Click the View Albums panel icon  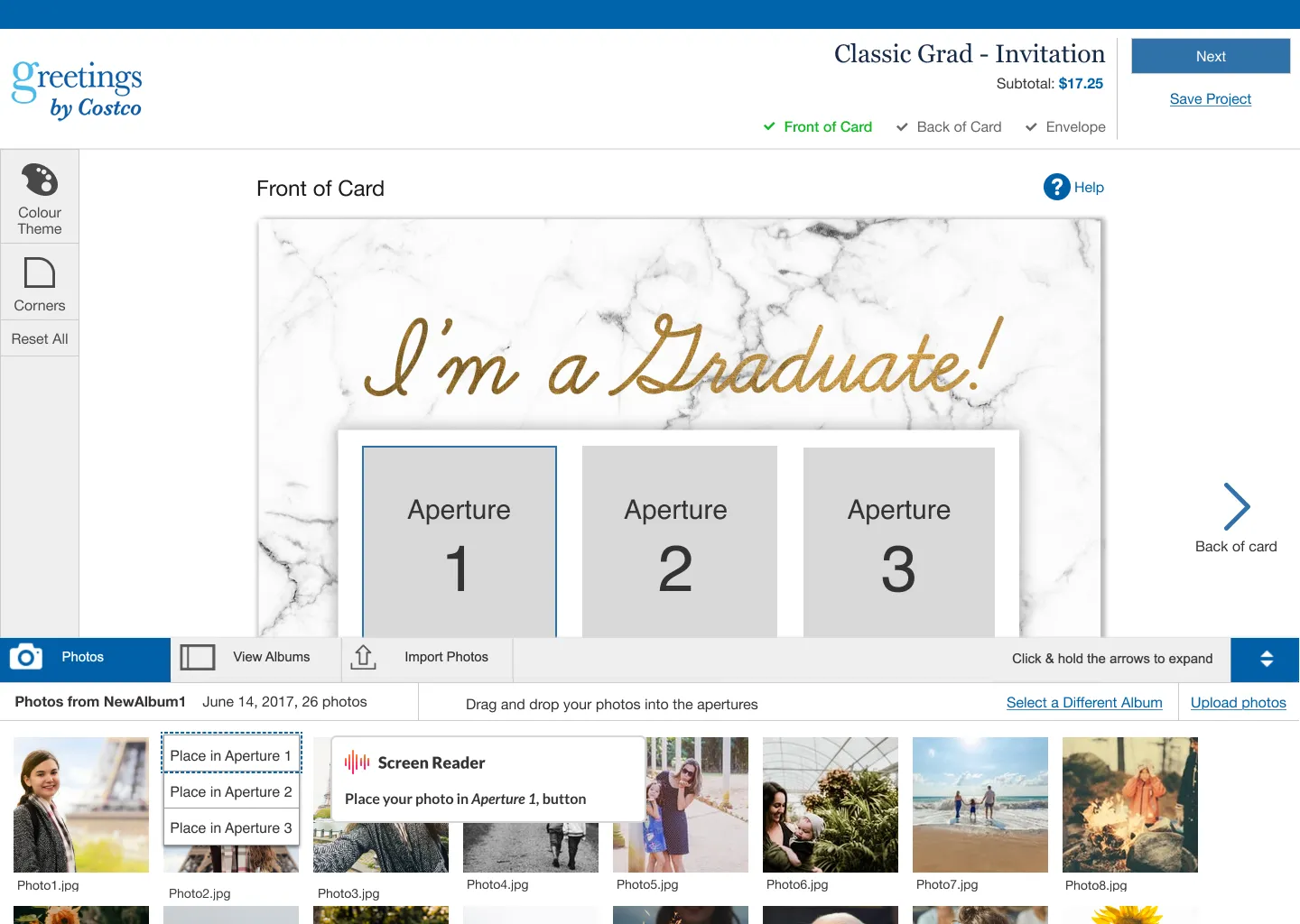[198, 657]
